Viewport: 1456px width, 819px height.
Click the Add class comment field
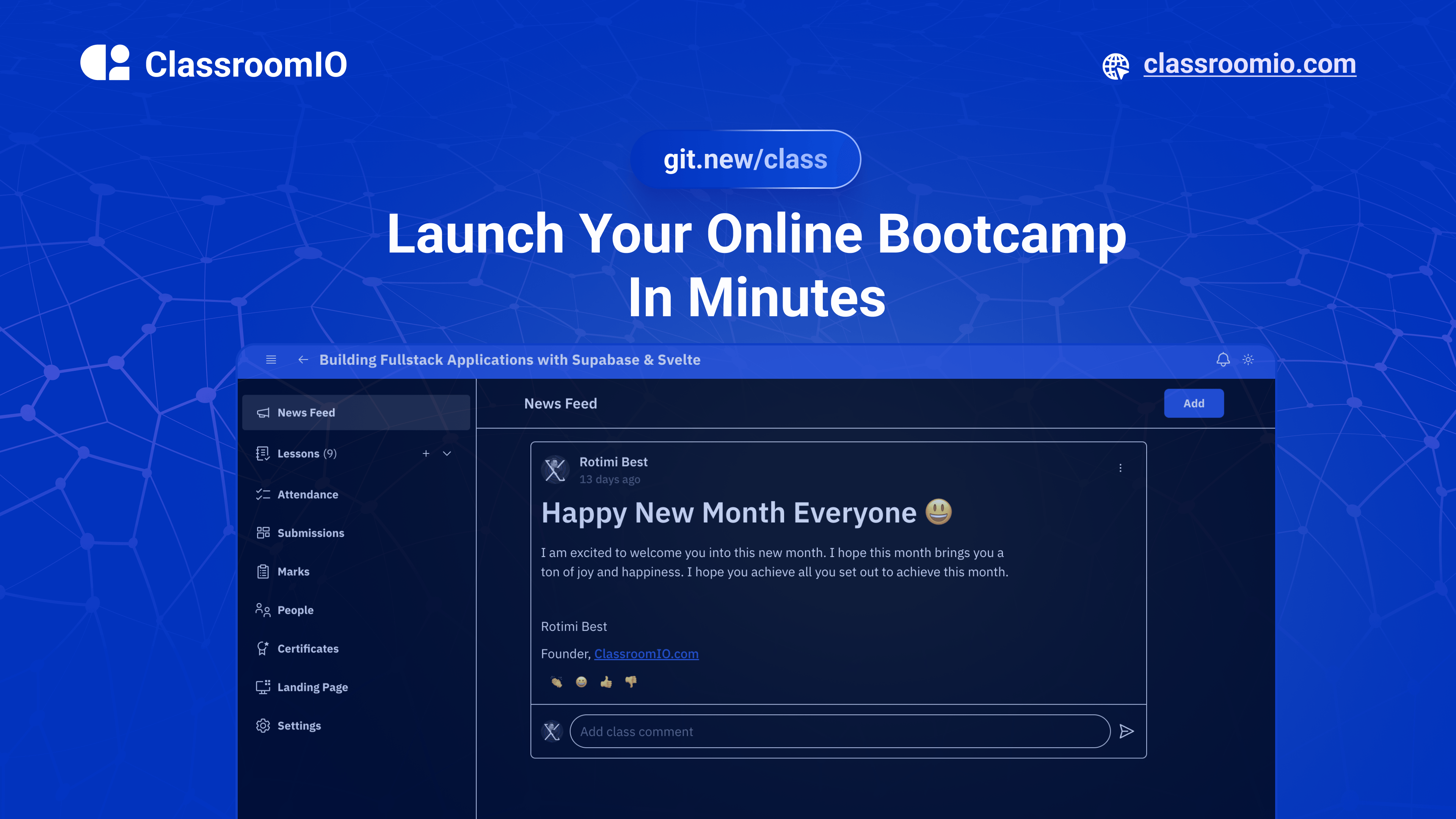(840, 731)
